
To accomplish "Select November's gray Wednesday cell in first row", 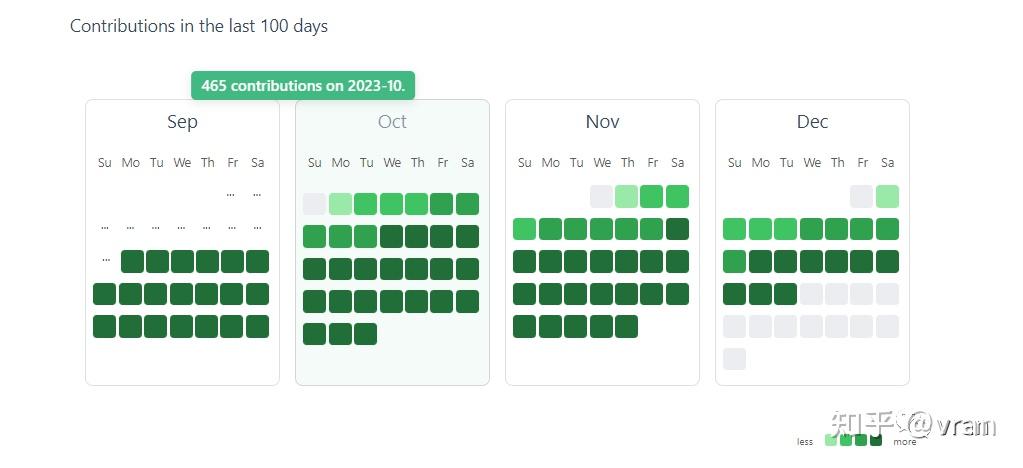I will (x=601, y=196).
